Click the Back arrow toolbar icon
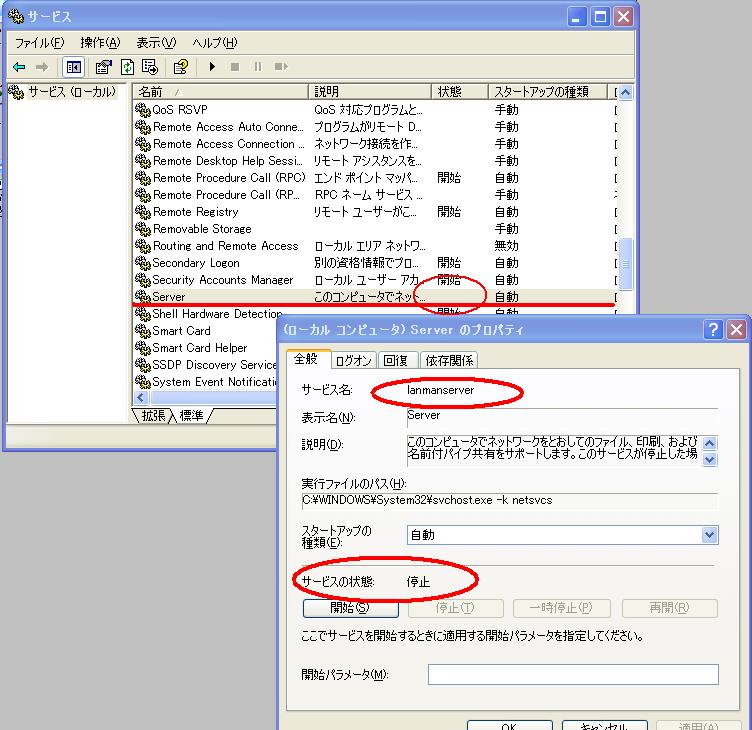 [19, 67]
